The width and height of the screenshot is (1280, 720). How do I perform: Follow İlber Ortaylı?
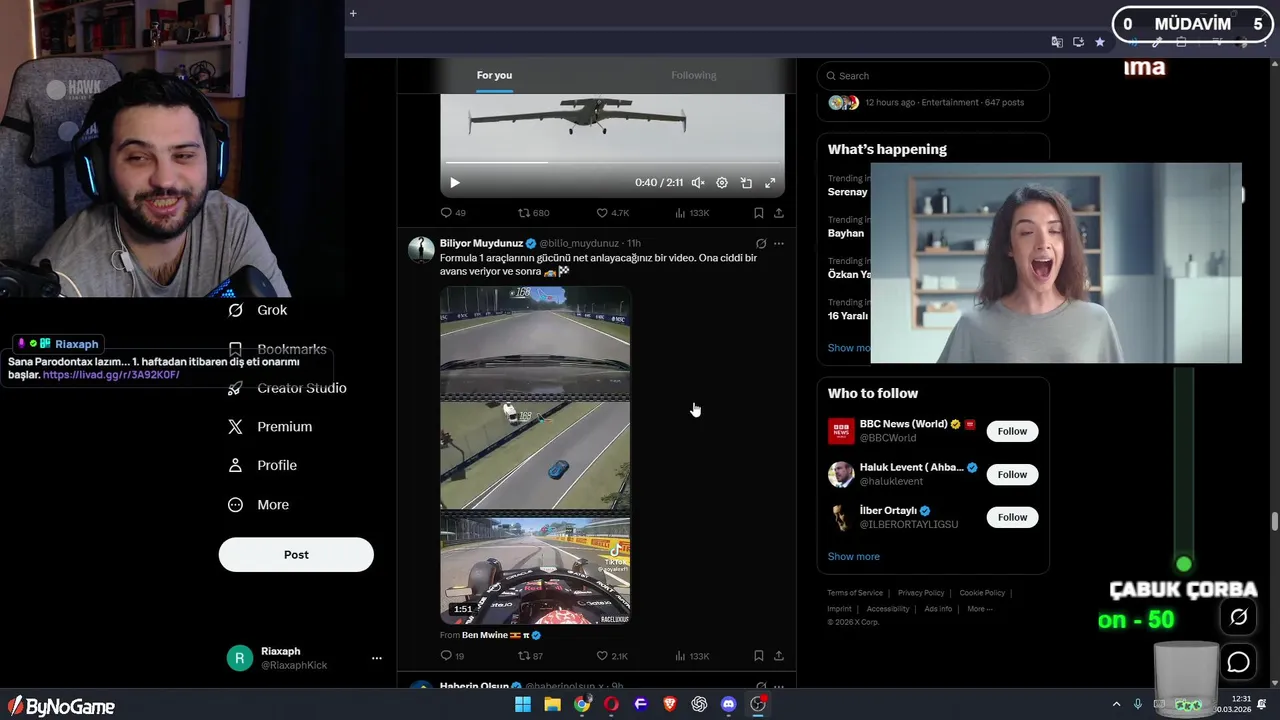point(1012,517)
